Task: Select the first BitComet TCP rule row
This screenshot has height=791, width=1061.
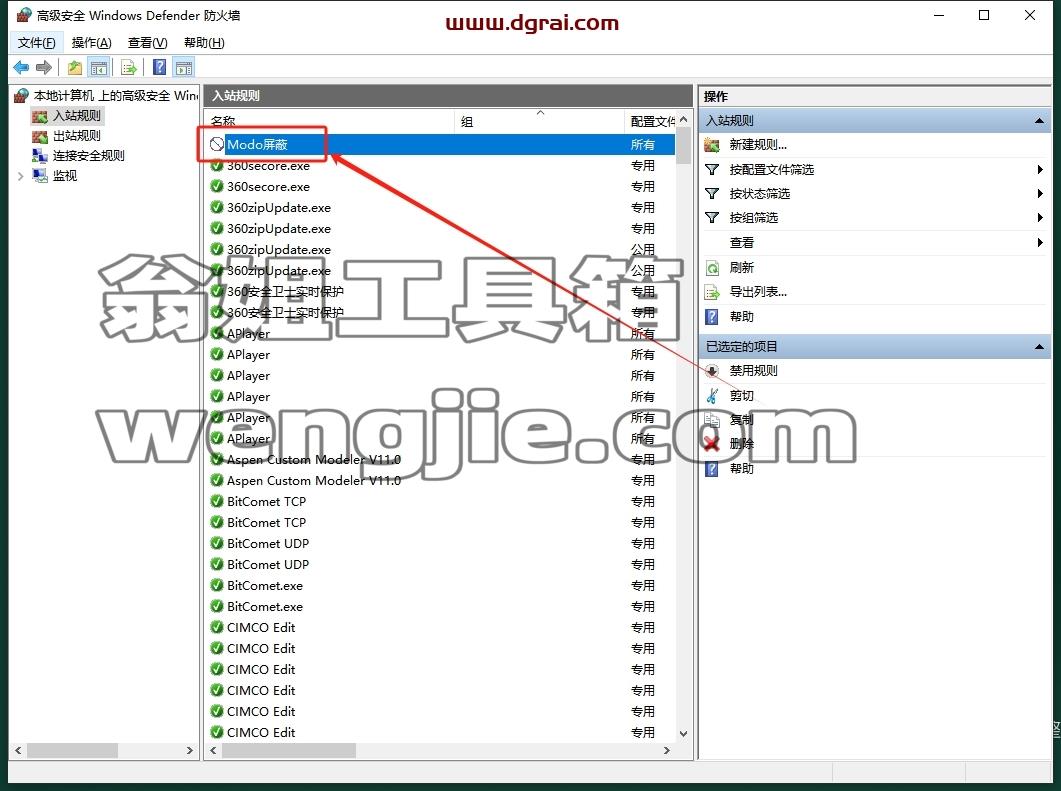Action: click(x=441, y=501)
